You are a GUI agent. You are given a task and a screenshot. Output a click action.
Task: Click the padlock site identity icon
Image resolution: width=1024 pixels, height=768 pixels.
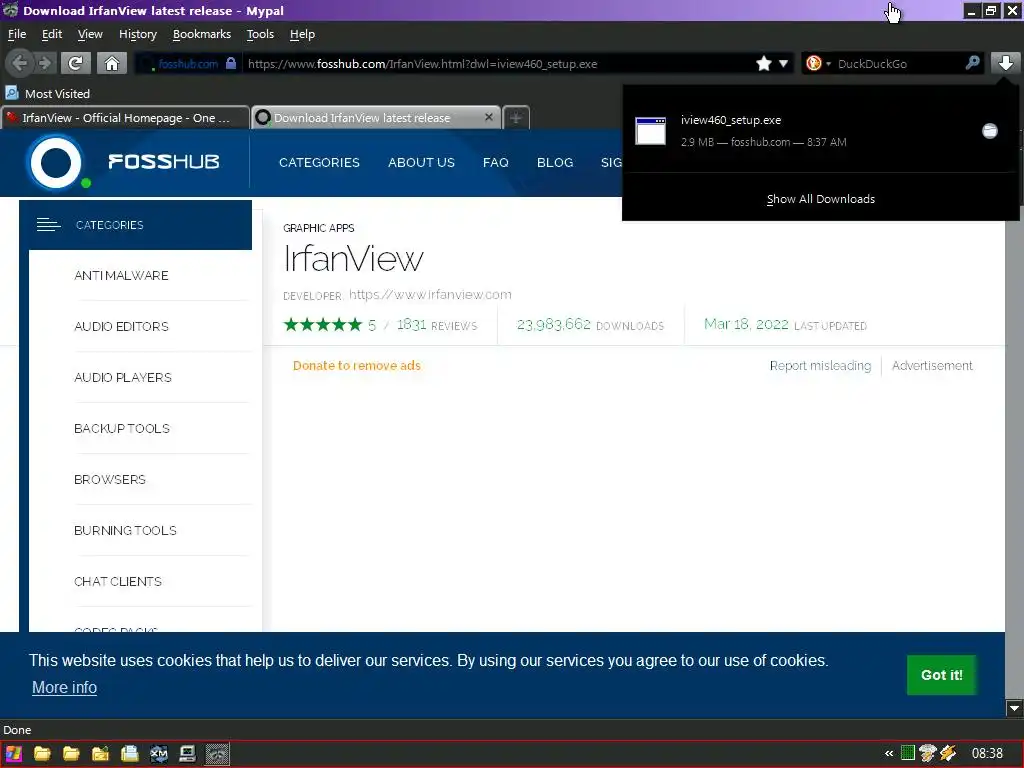pyautogui.click(x=231, y=63)
